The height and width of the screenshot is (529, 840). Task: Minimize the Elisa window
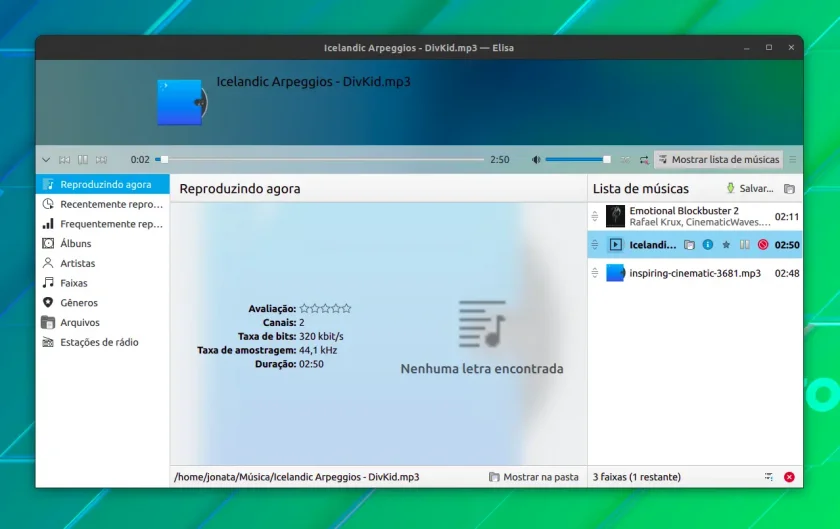coord(746,48)
